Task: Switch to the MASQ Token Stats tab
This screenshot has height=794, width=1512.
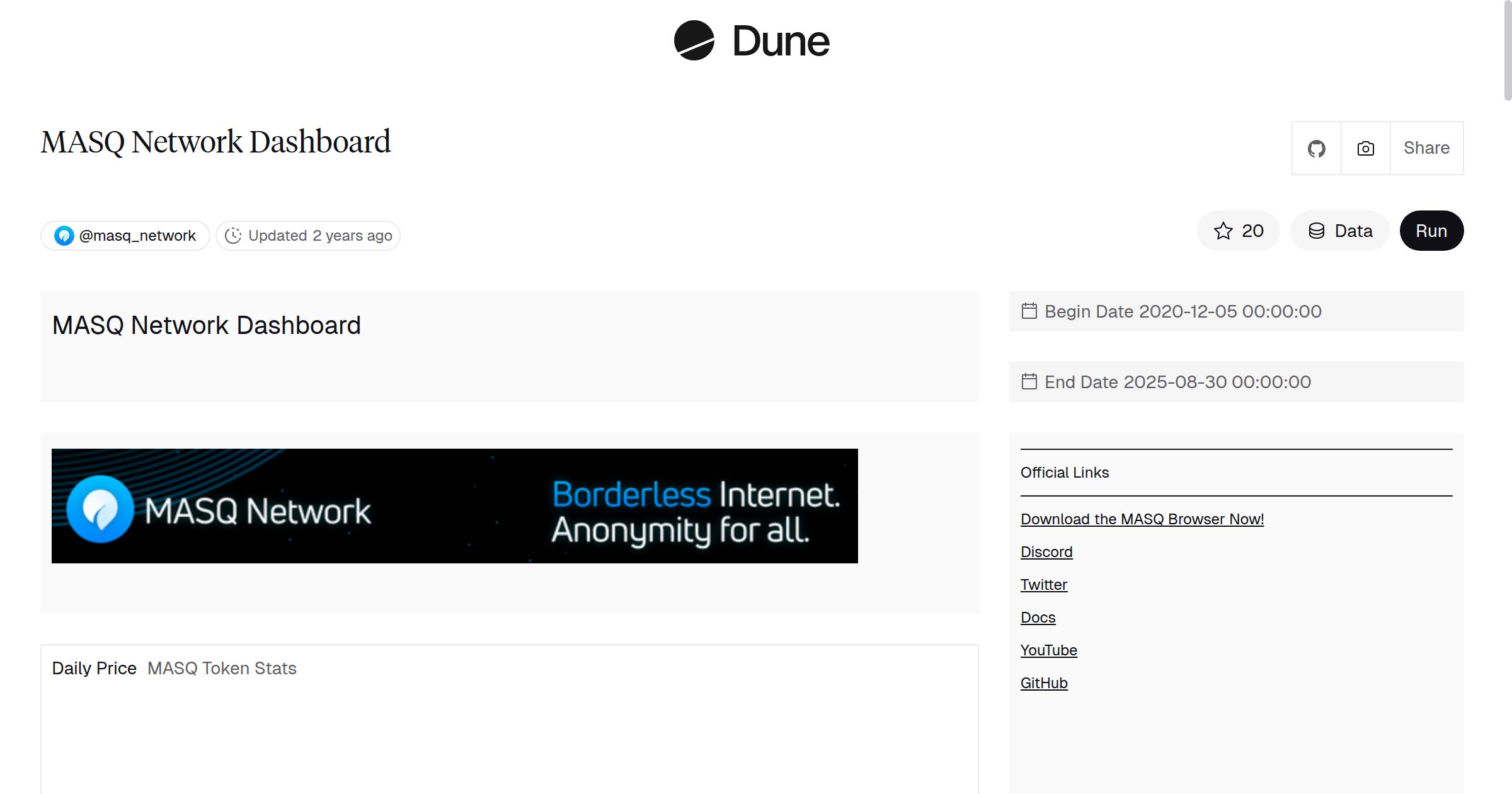Action: point(221,668)
